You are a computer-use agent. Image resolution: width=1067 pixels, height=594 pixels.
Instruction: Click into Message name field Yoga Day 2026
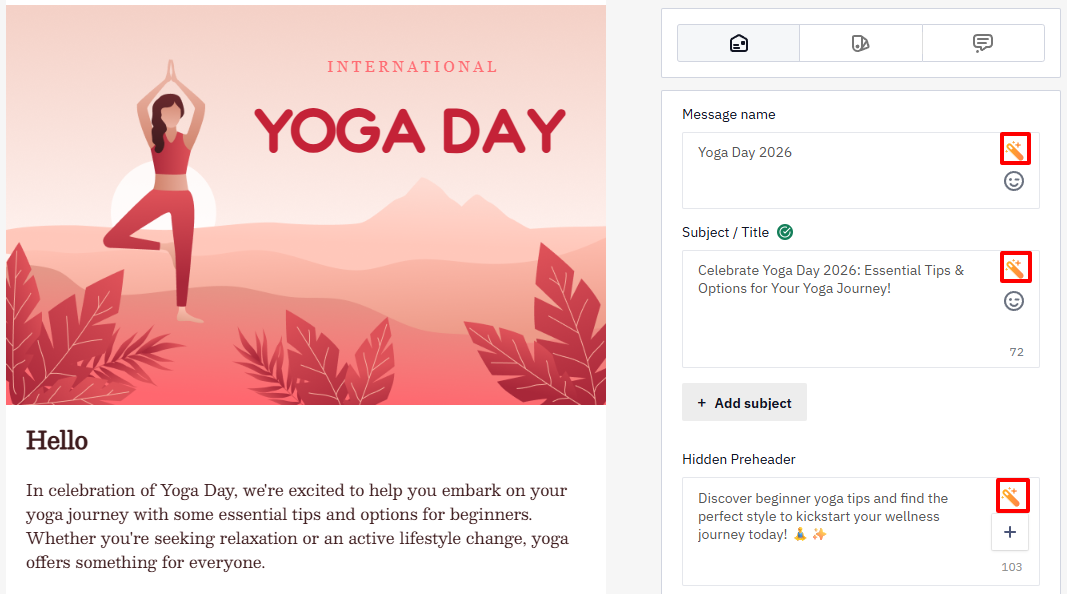tap(840, 170)
